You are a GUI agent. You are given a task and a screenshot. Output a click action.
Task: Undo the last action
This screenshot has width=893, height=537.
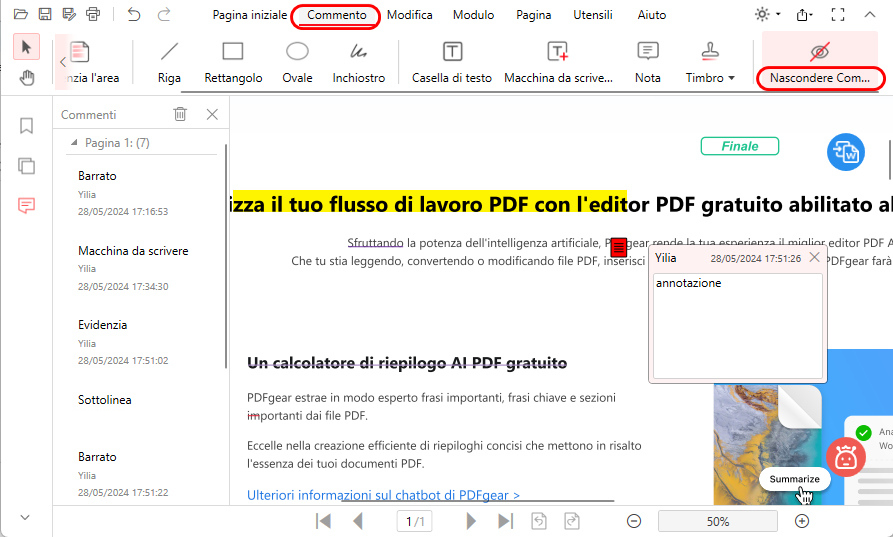click(x=134, y=14)
